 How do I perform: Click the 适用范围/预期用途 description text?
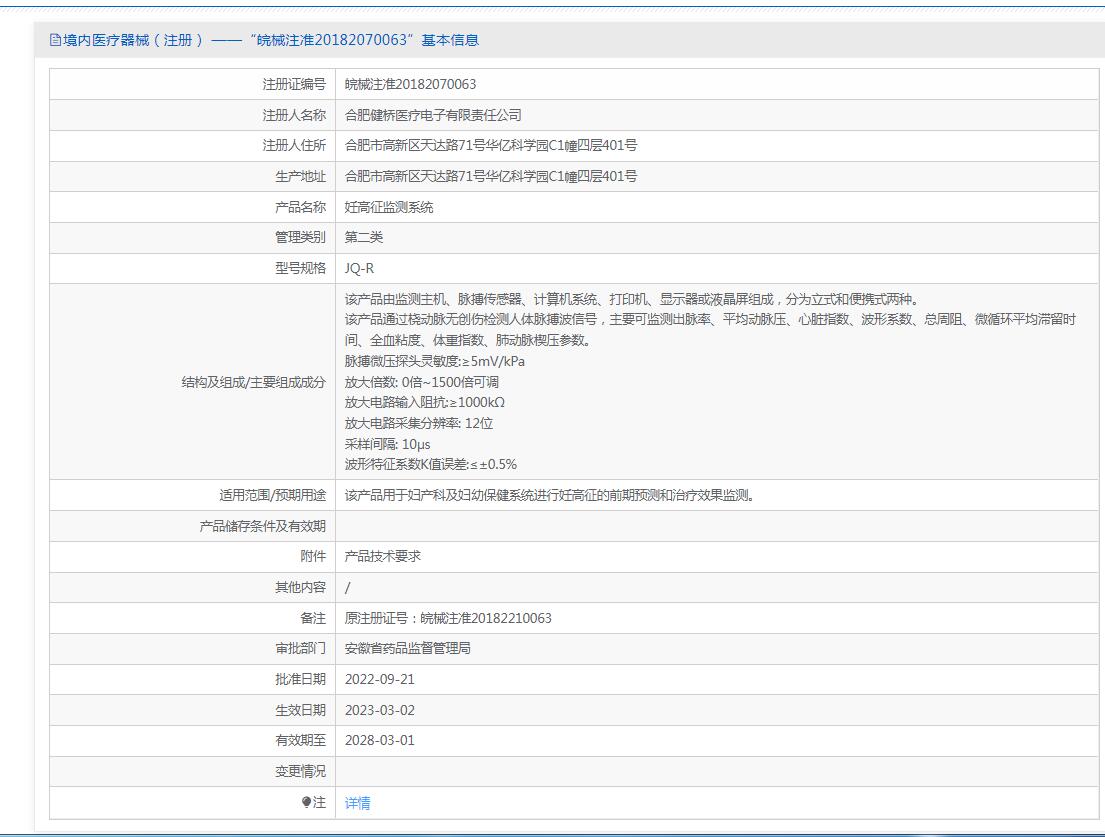coord(548,495)
